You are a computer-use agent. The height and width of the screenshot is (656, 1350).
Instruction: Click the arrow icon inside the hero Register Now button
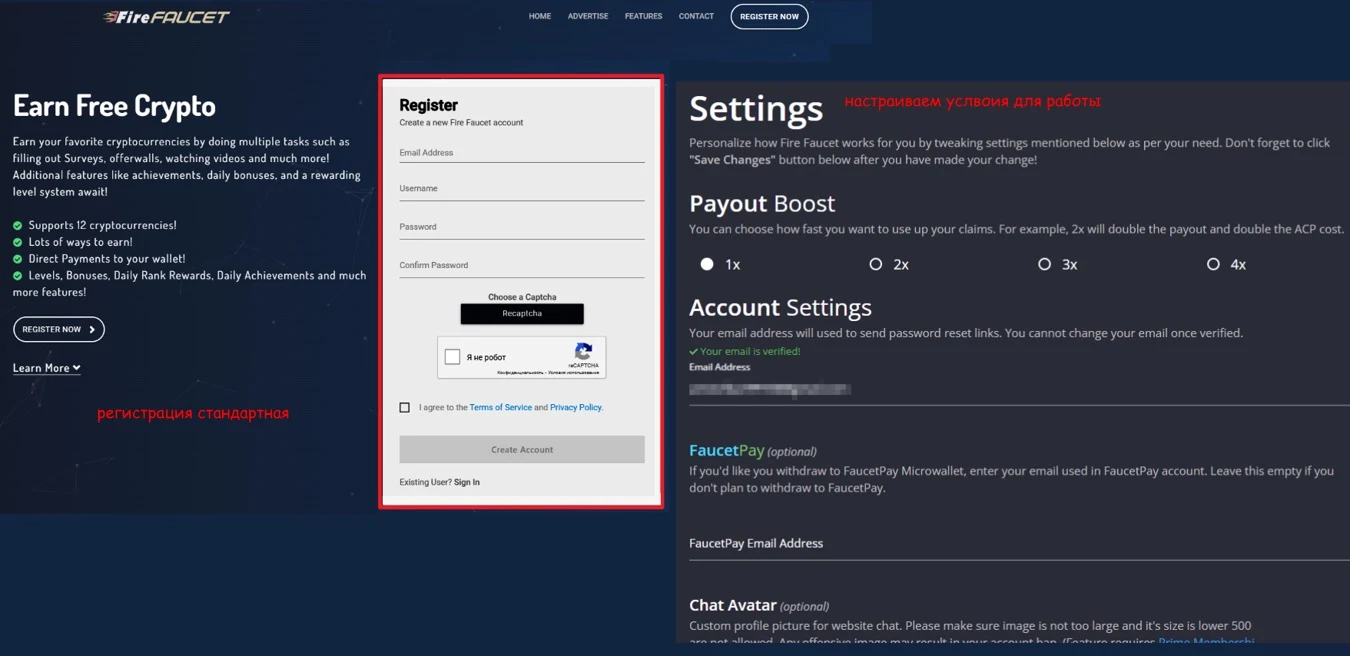[x=92, y=329]
